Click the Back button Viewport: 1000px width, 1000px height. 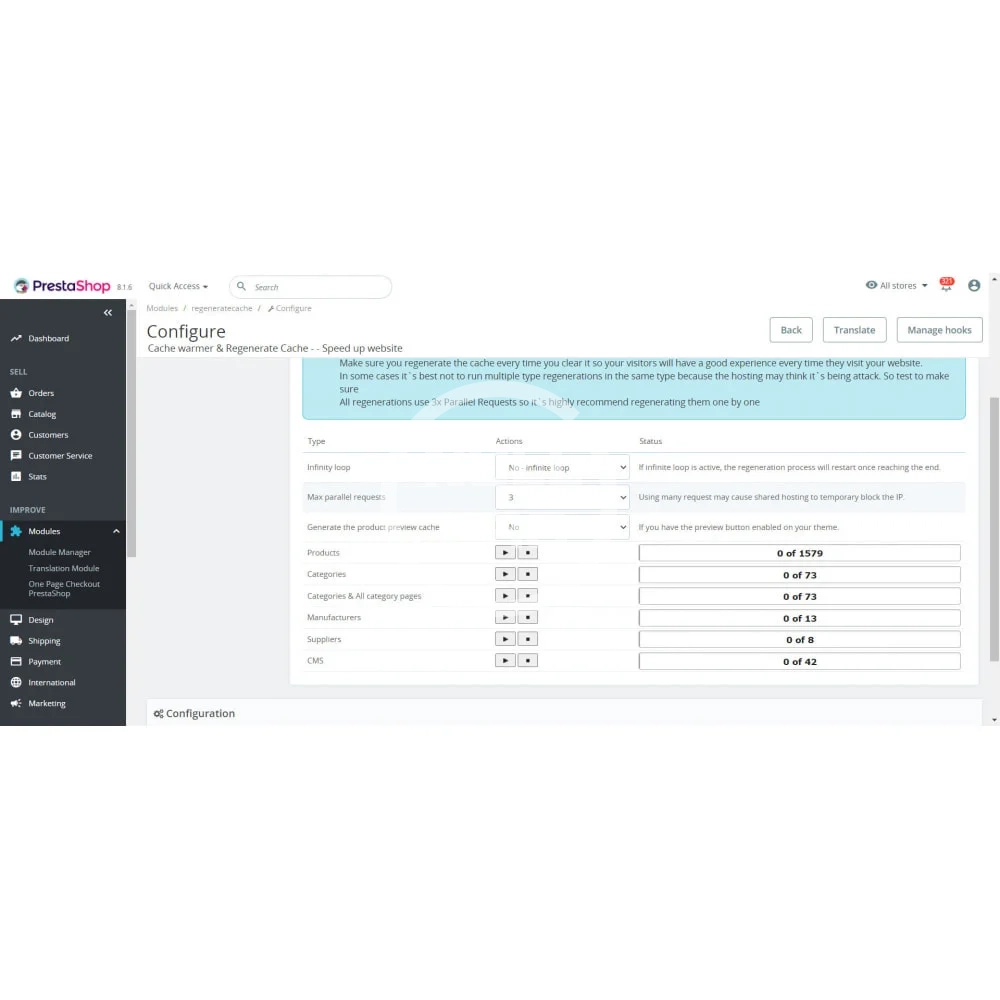791,330
